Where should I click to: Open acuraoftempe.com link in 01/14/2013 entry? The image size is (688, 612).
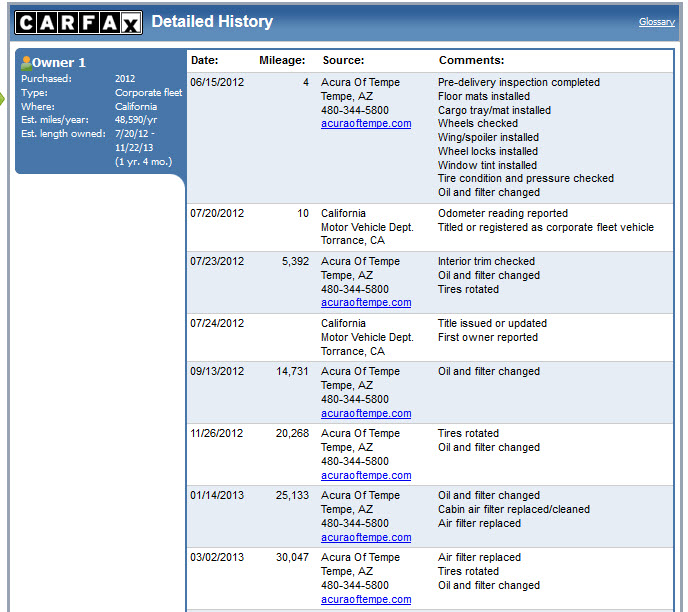(x=365, y=537)
